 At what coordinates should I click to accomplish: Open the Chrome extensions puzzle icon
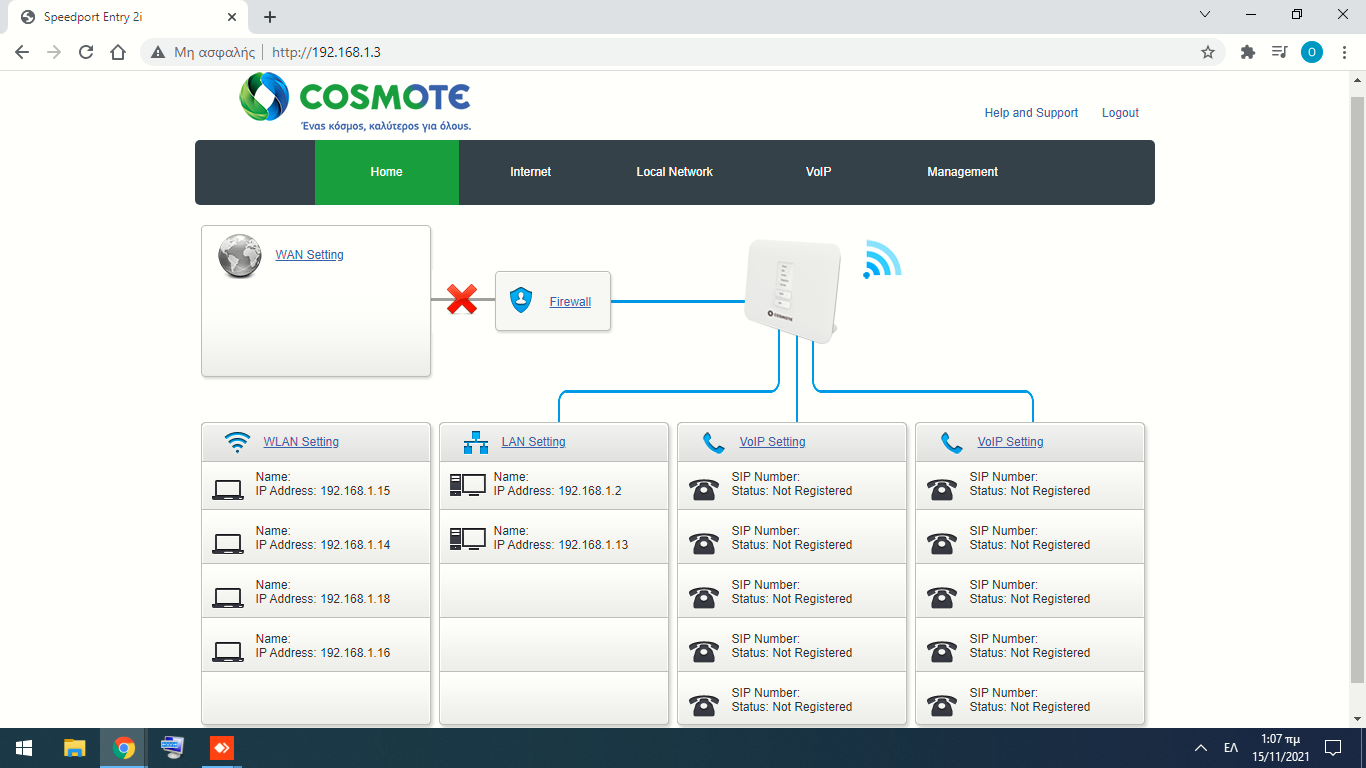click(1248, 52)
